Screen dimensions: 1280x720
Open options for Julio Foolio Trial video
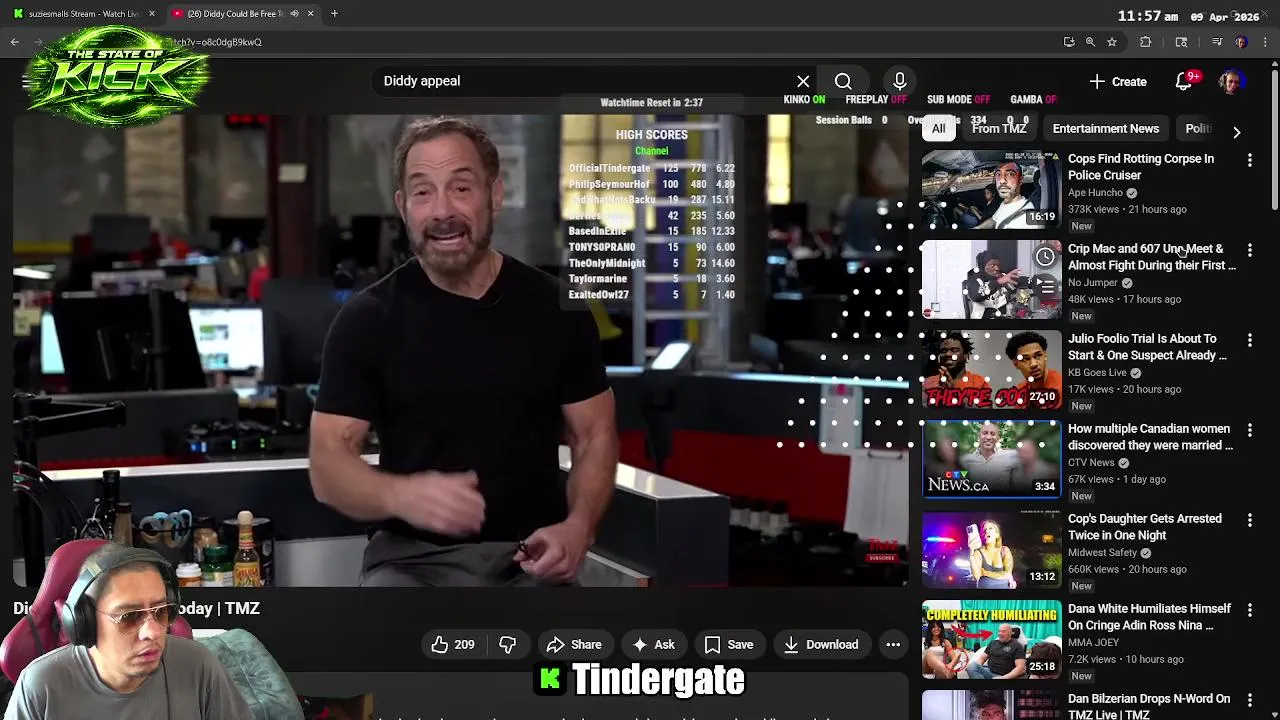click(1249, 340)
